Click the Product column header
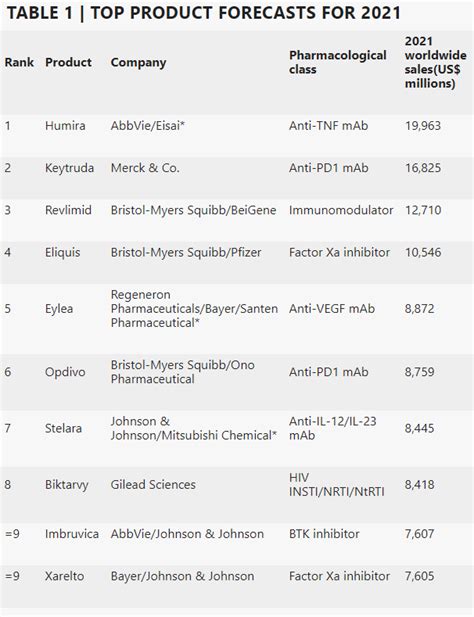The width and height of the screenshot is (474, 617). coord(68,62)
